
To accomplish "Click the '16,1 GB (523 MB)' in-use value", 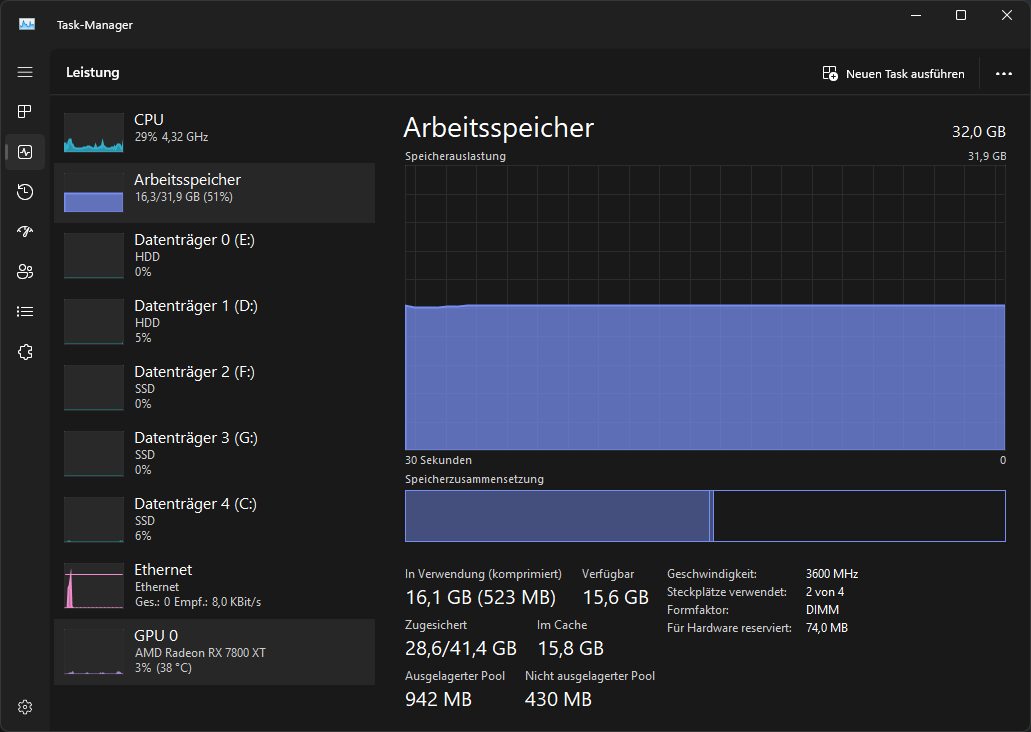I will click(x=481, y=597).
